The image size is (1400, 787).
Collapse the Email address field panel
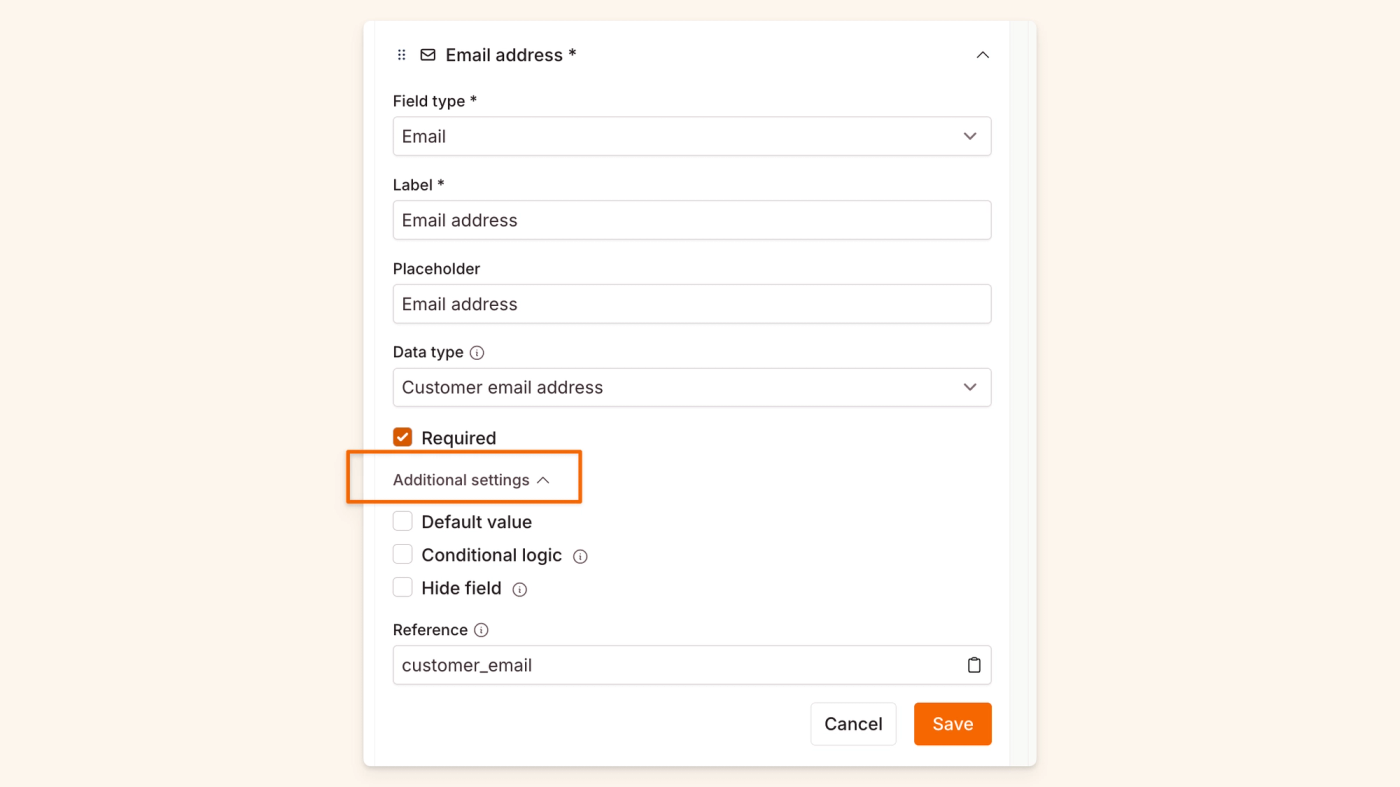click(x=982, y=55)
